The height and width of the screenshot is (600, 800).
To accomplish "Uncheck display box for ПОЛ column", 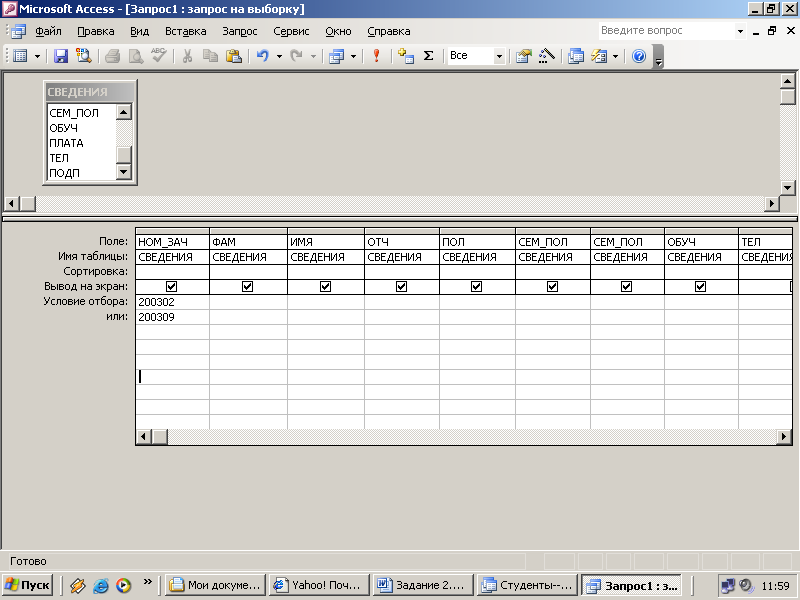I will click(x=477, y=287).
